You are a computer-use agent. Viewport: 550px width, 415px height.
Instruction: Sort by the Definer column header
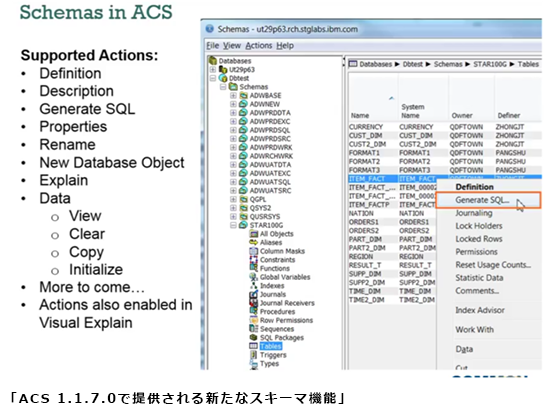509,115
